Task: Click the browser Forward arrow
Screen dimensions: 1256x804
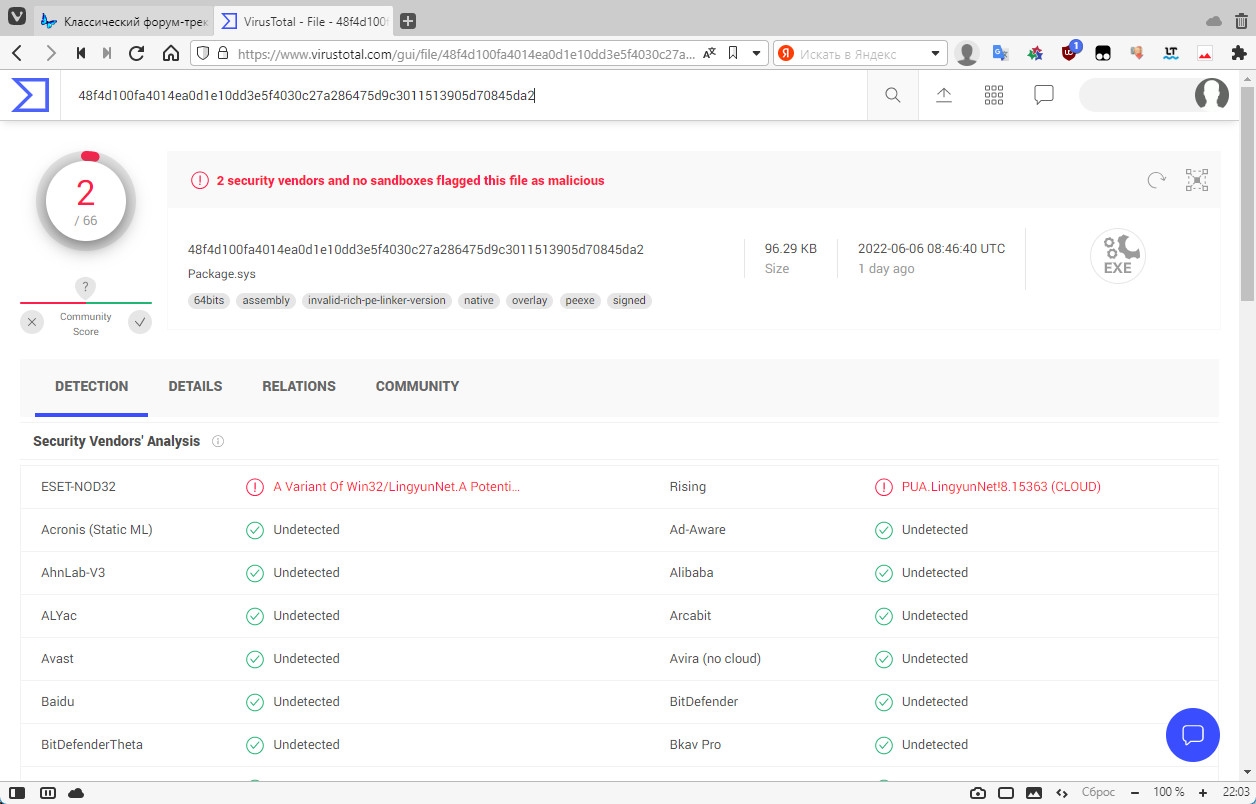Action: (x=51, y=53)
